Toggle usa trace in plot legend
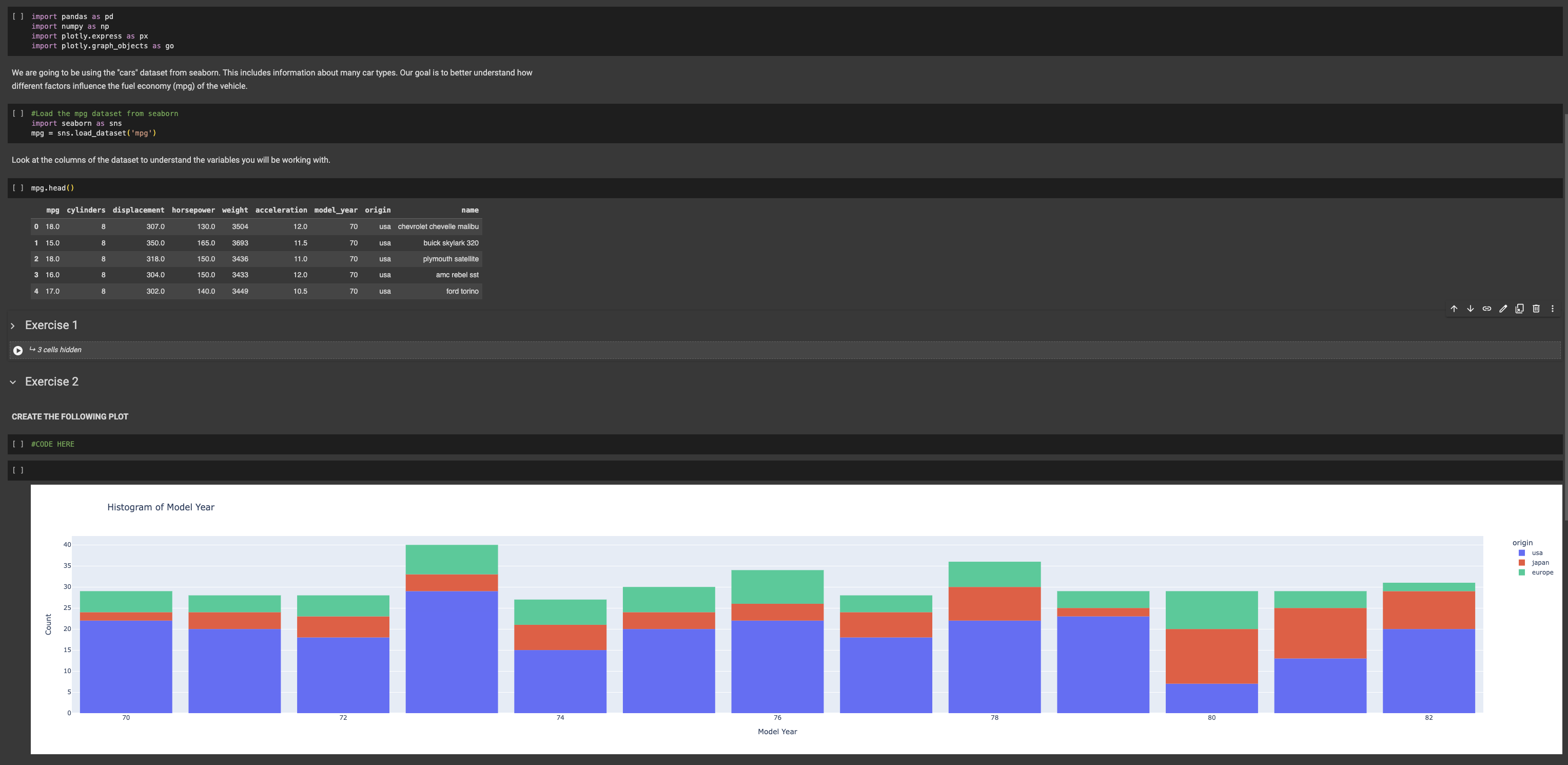This screenshot has height=765, width=1568. pos(1536,553)
